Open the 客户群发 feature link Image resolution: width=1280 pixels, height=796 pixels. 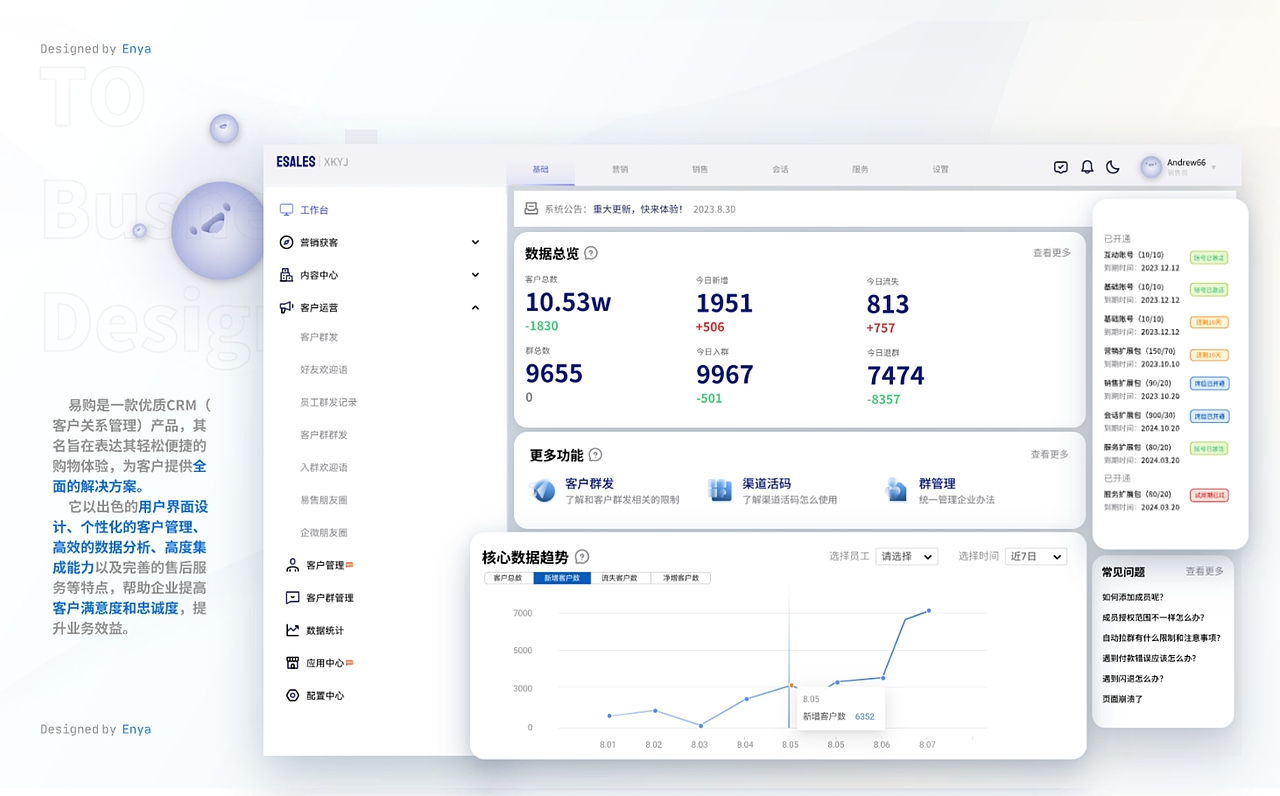[590, 484]
